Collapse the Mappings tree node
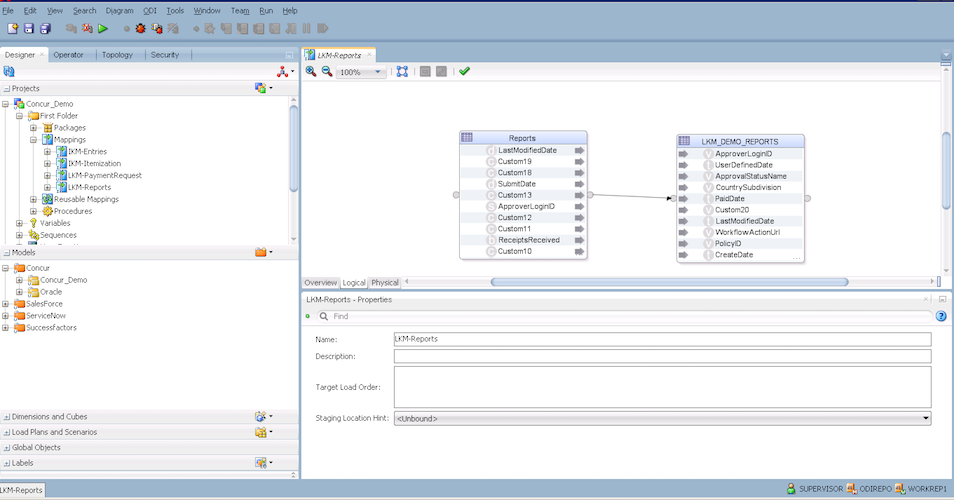 33,139
